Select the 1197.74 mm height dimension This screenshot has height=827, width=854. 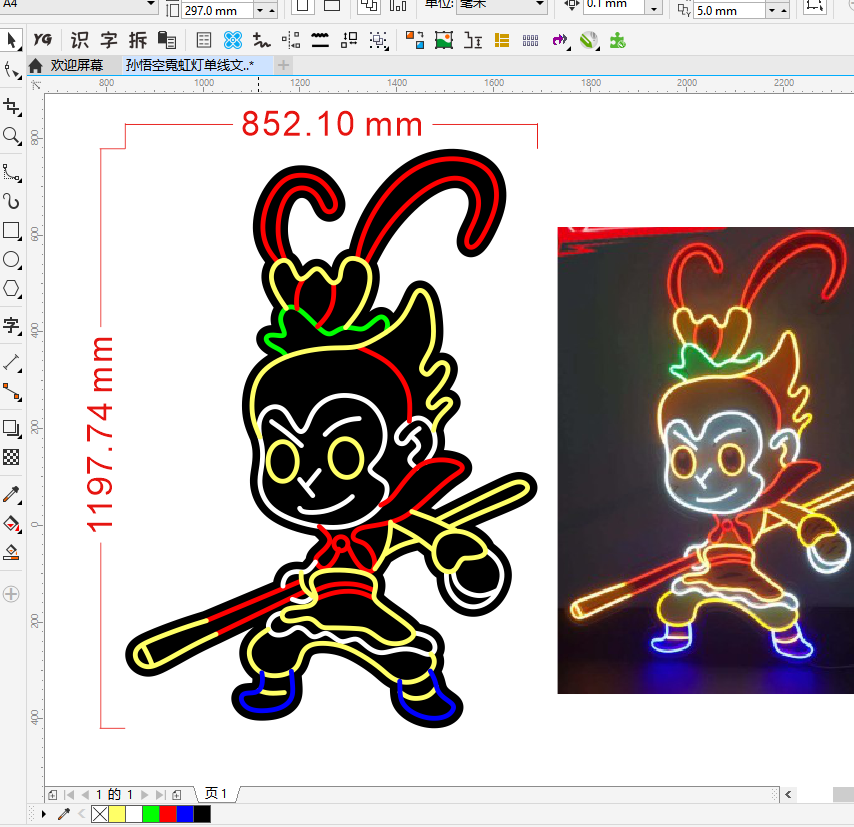coord(100,434)
